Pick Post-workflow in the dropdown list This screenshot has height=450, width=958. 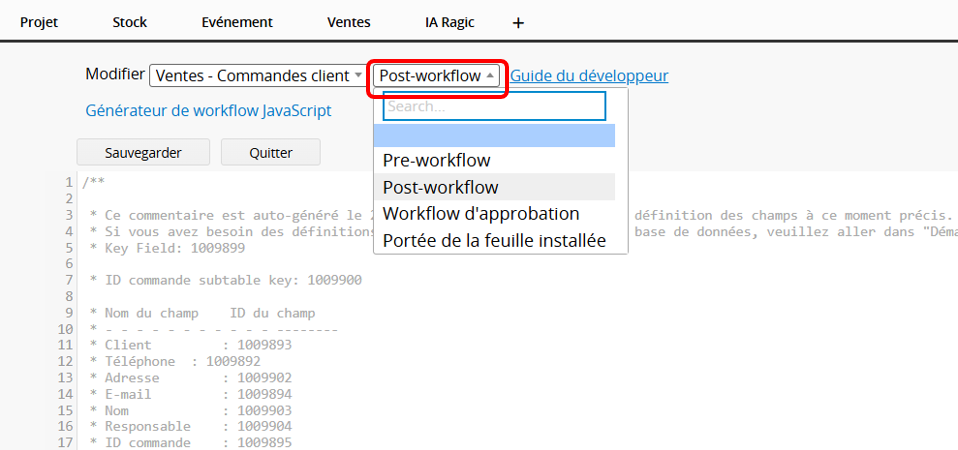441,187
